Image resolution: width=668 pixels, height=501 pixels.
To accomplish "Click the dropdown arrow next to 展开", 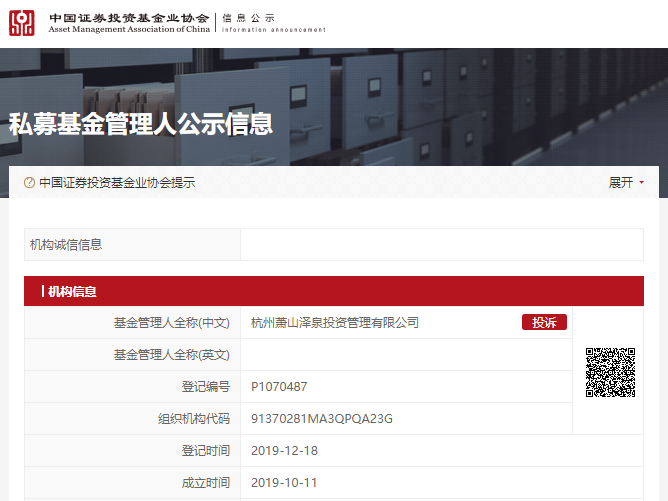I will tap(642, 182).
